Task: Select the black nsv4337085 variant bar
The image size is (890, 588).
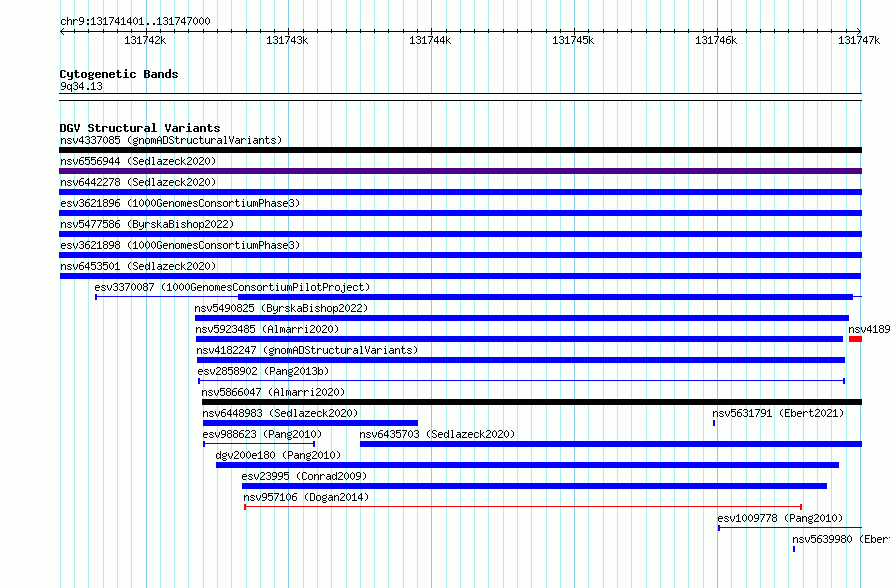Action: pos(460,150)
